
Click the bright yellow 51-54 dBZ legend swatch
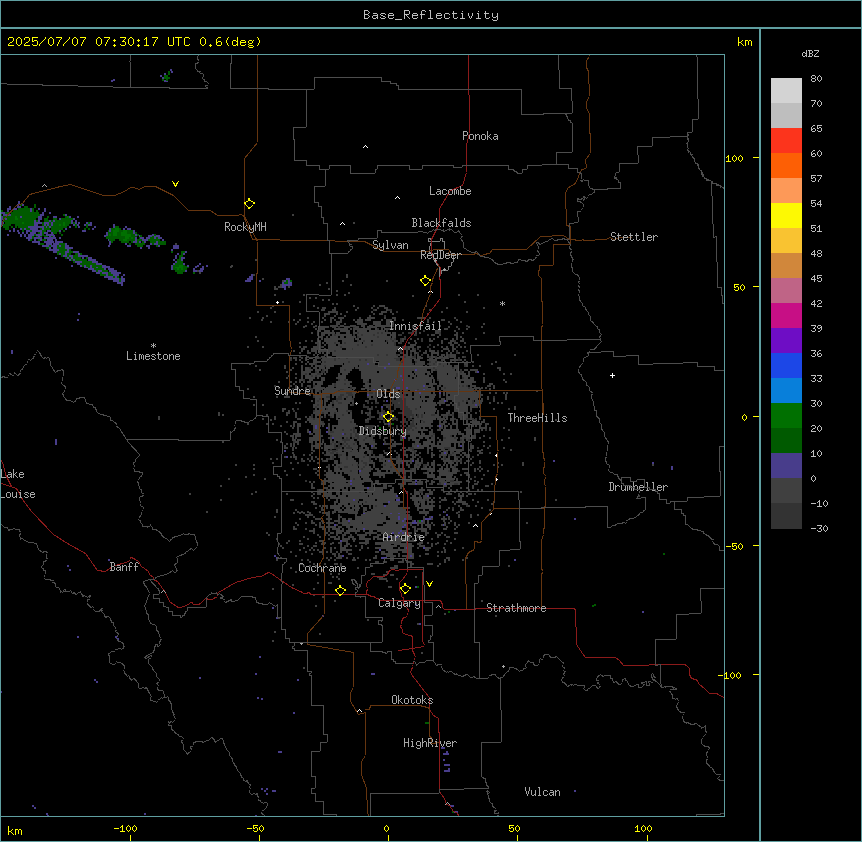tap(786, 215)
